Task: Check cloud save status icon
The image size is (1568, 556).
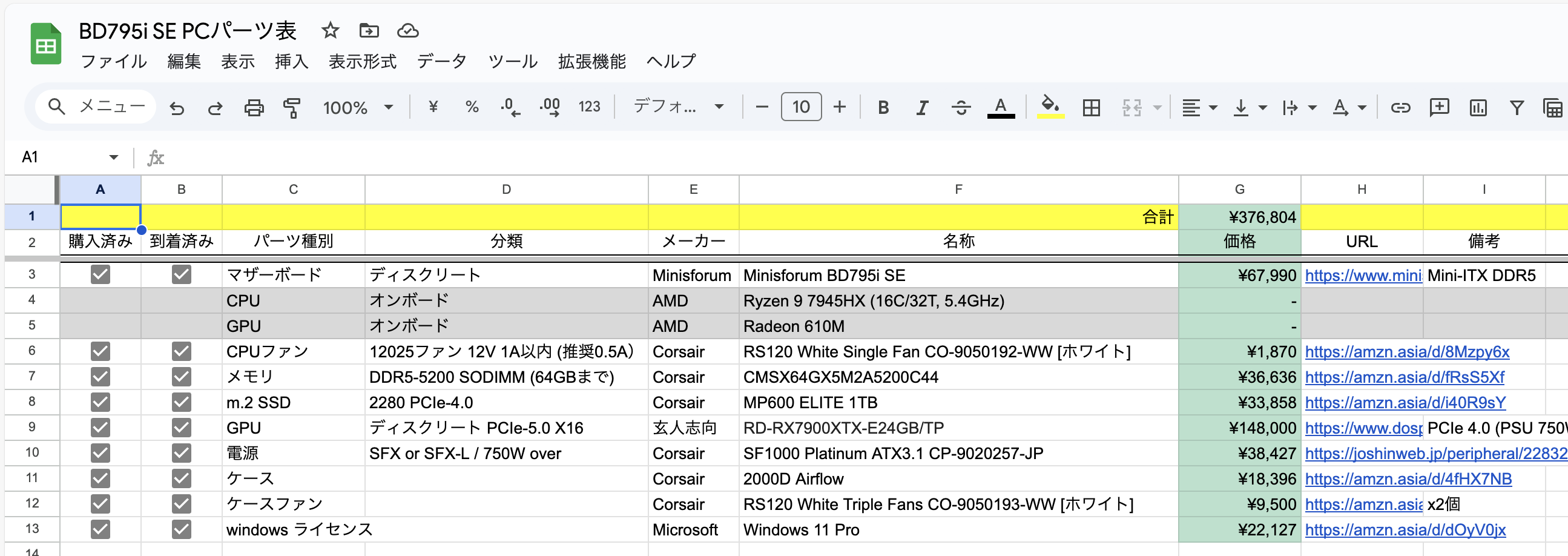Action: (x=407, y=30)
